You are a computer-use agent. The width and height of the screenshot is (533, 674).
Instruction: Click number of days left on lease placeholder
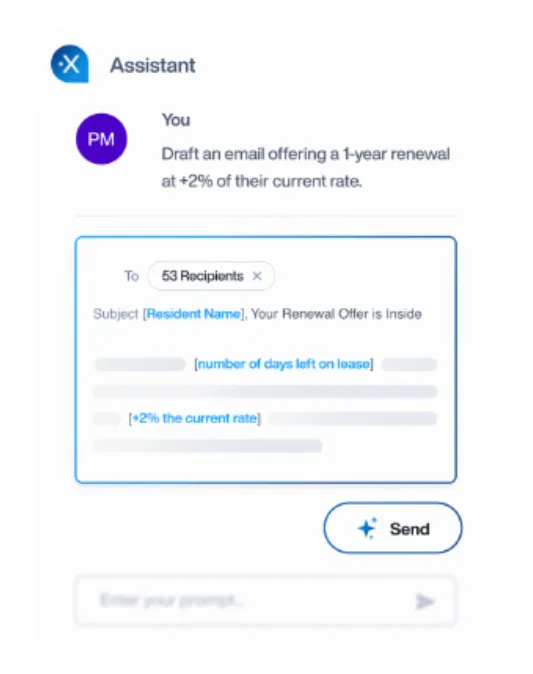pyautogui.click(x=284, y=364)
